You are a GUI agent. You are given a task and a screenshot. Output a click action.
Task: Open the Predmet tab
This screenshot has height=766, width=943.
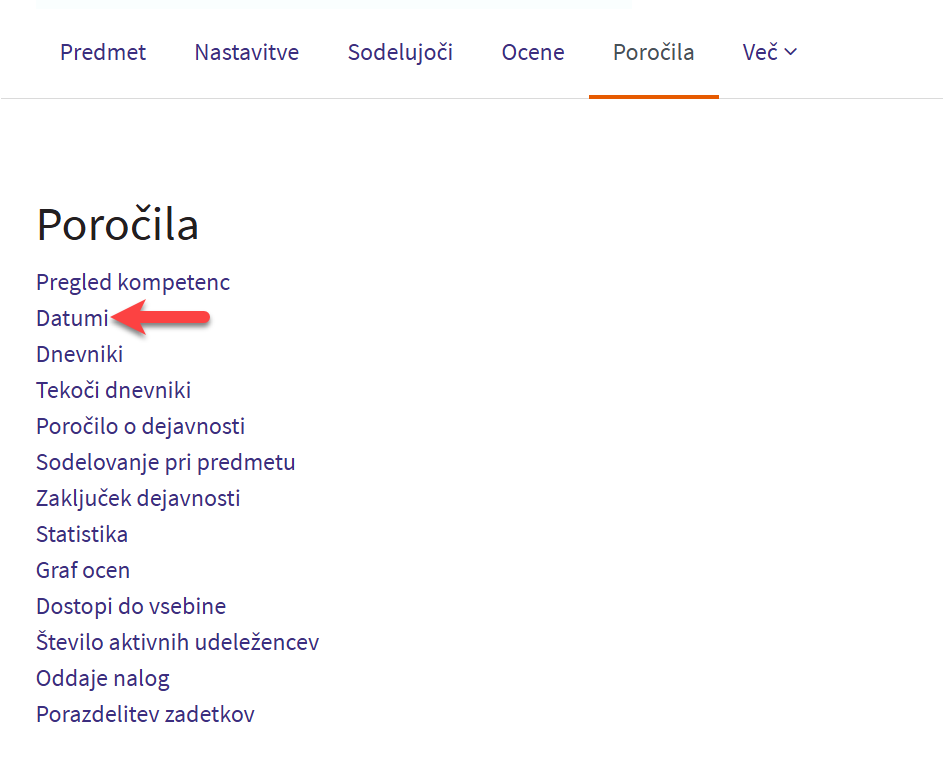tap(103, 53)
